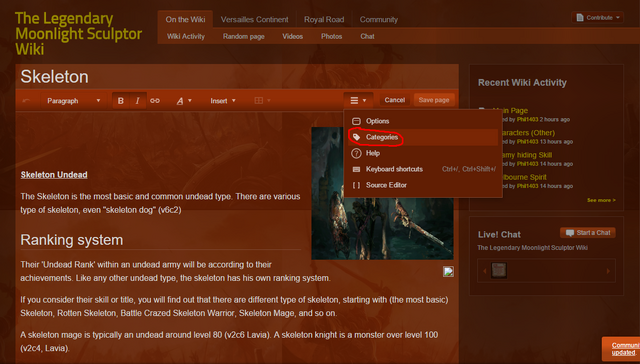Insert a link with the chain icon
The image size is (640, 364).
(x=155, y=101)
